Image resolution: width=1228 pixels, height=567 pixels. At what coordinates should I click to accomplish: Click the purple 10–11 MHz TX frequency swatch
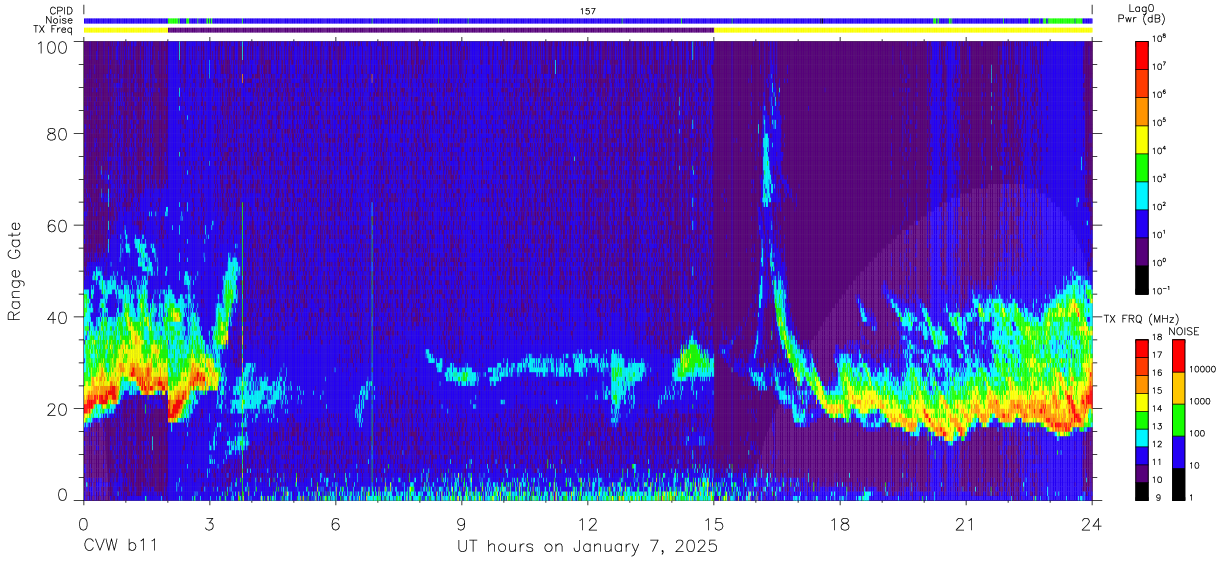(1142, 473)
